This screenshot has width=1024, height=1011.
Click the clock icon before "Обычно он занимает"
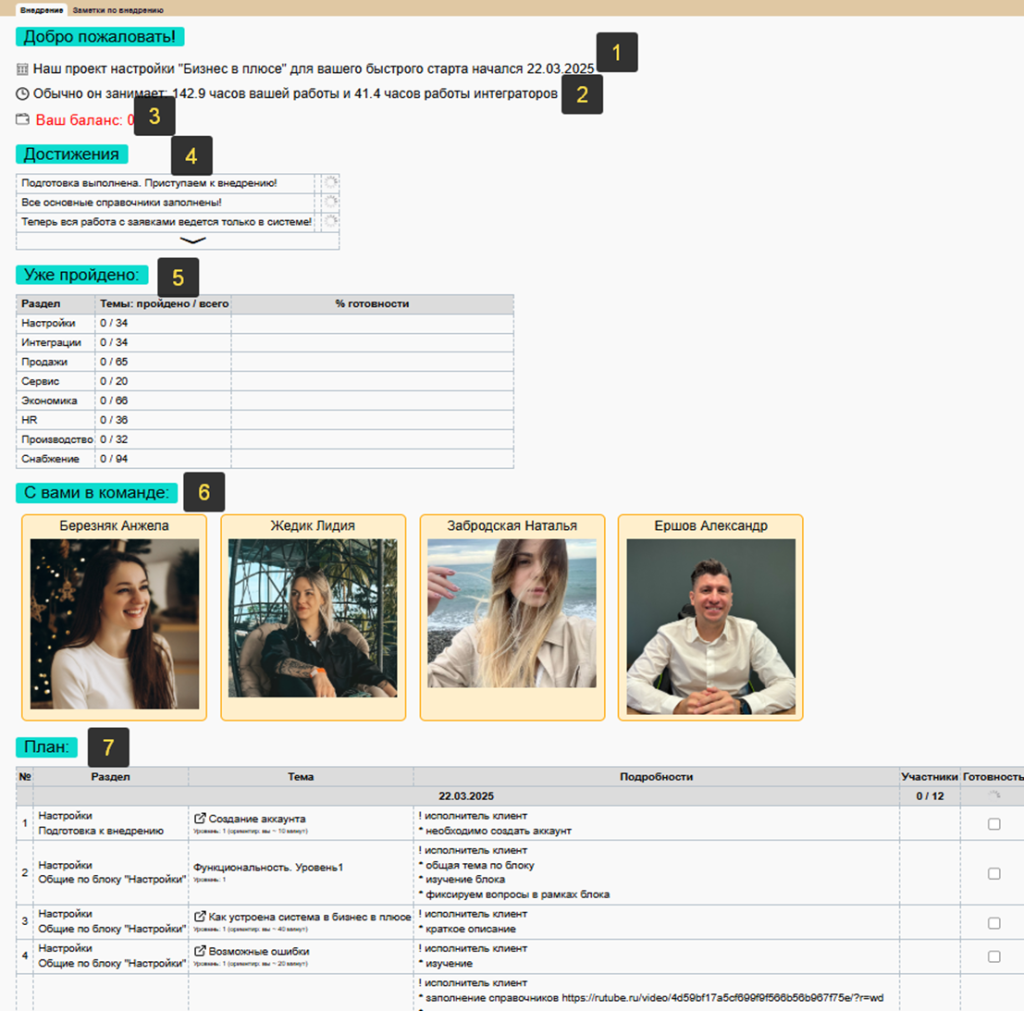23,94
